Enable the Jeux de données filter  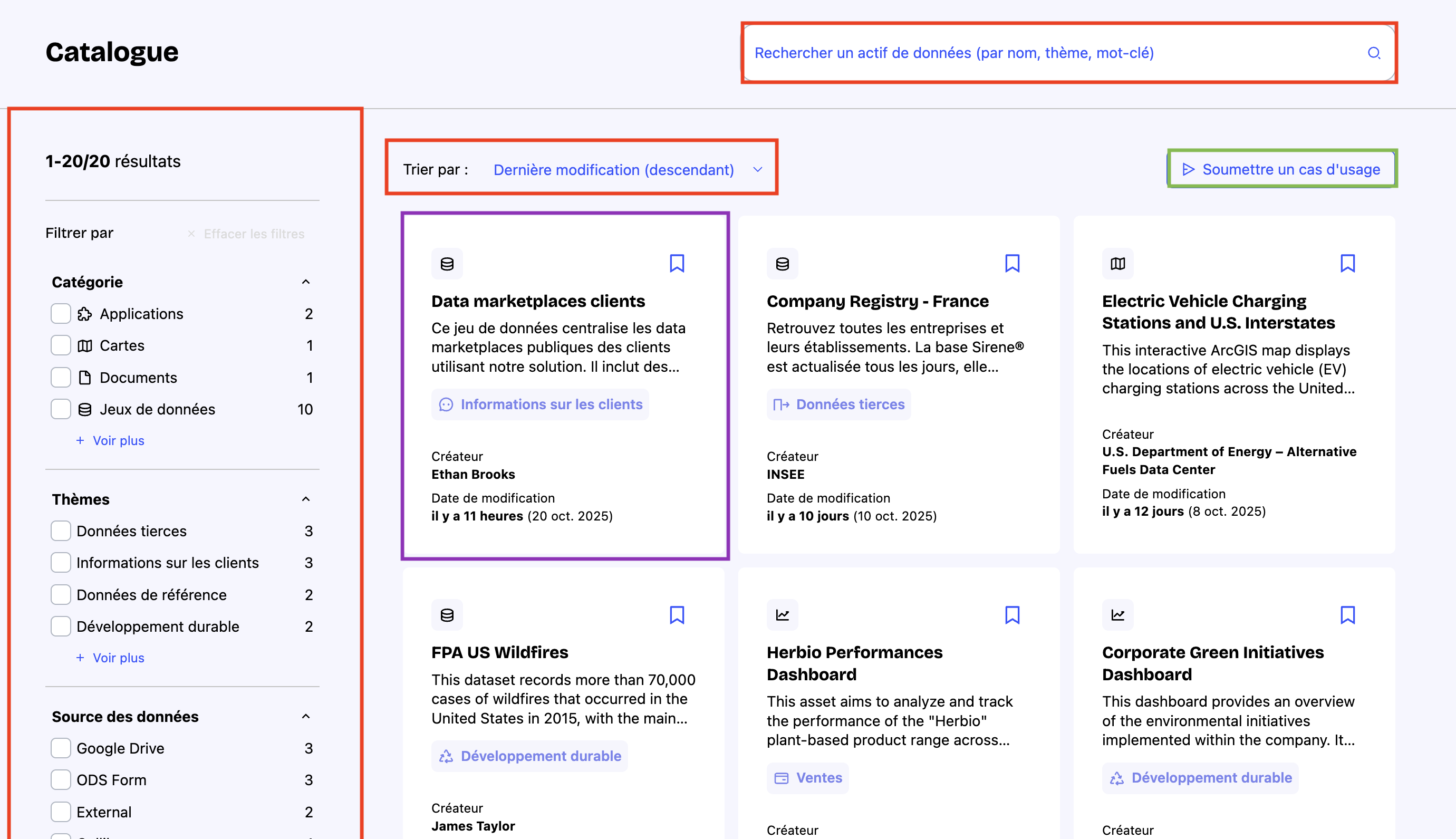click(x=61, y=409)
